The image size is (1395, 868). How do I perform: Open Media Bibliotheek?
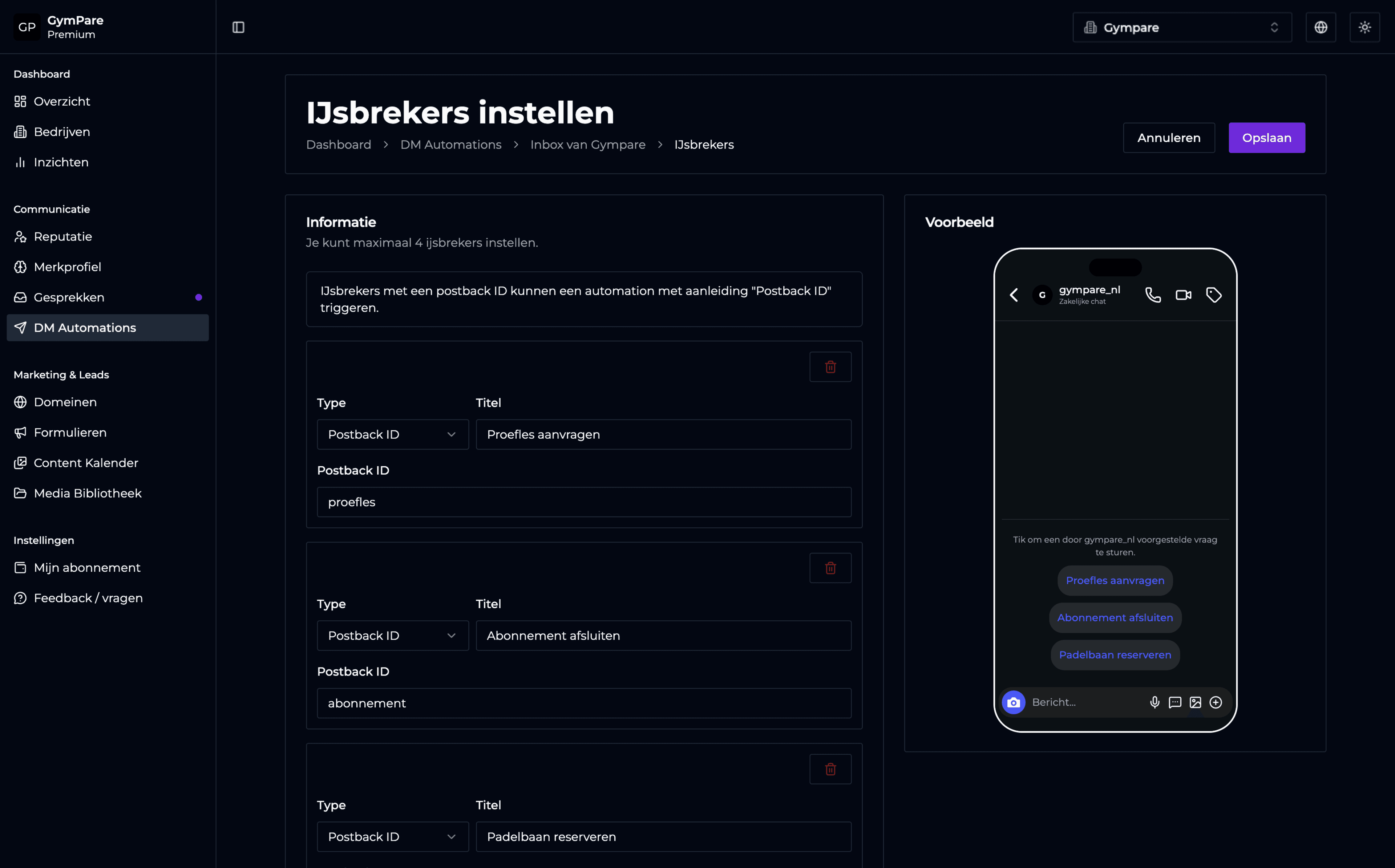(x=108, y=493)
